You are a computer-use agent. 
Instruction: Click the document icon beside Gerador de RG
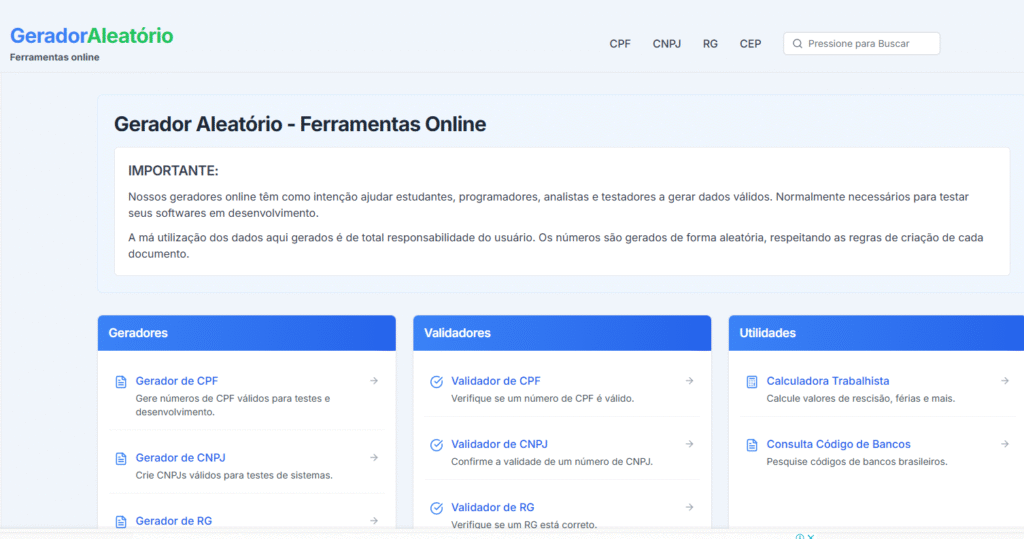(x=121, y=521)
